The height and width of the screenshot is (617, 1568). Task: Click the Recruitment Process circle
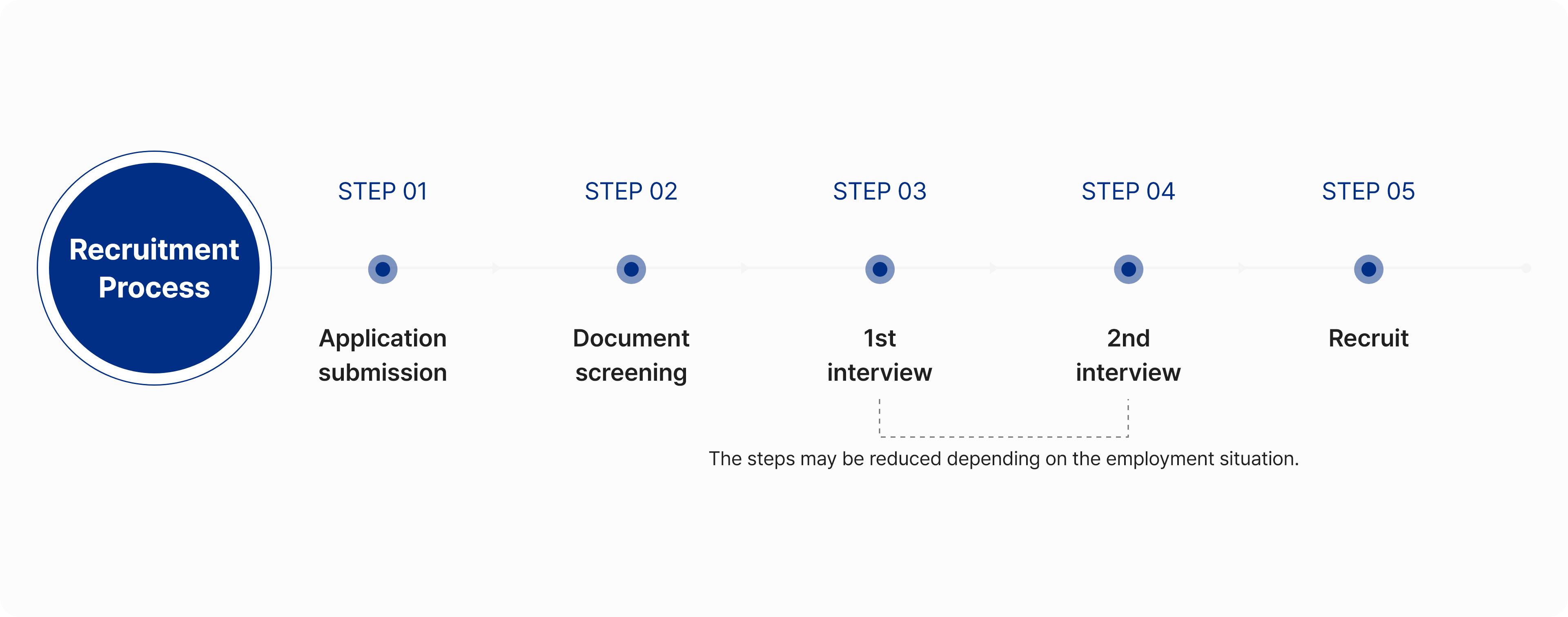[154, 269]
